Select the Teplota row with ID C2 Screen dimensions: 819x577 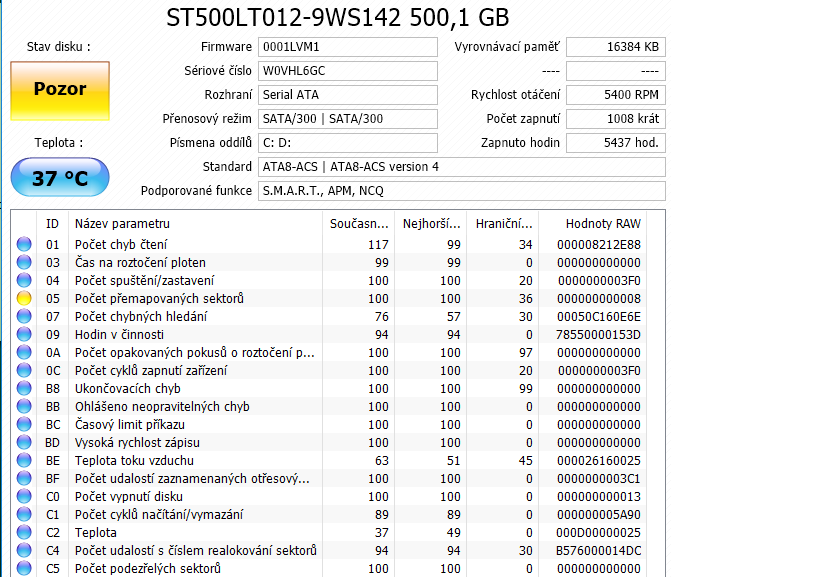(x=331, y=533)
